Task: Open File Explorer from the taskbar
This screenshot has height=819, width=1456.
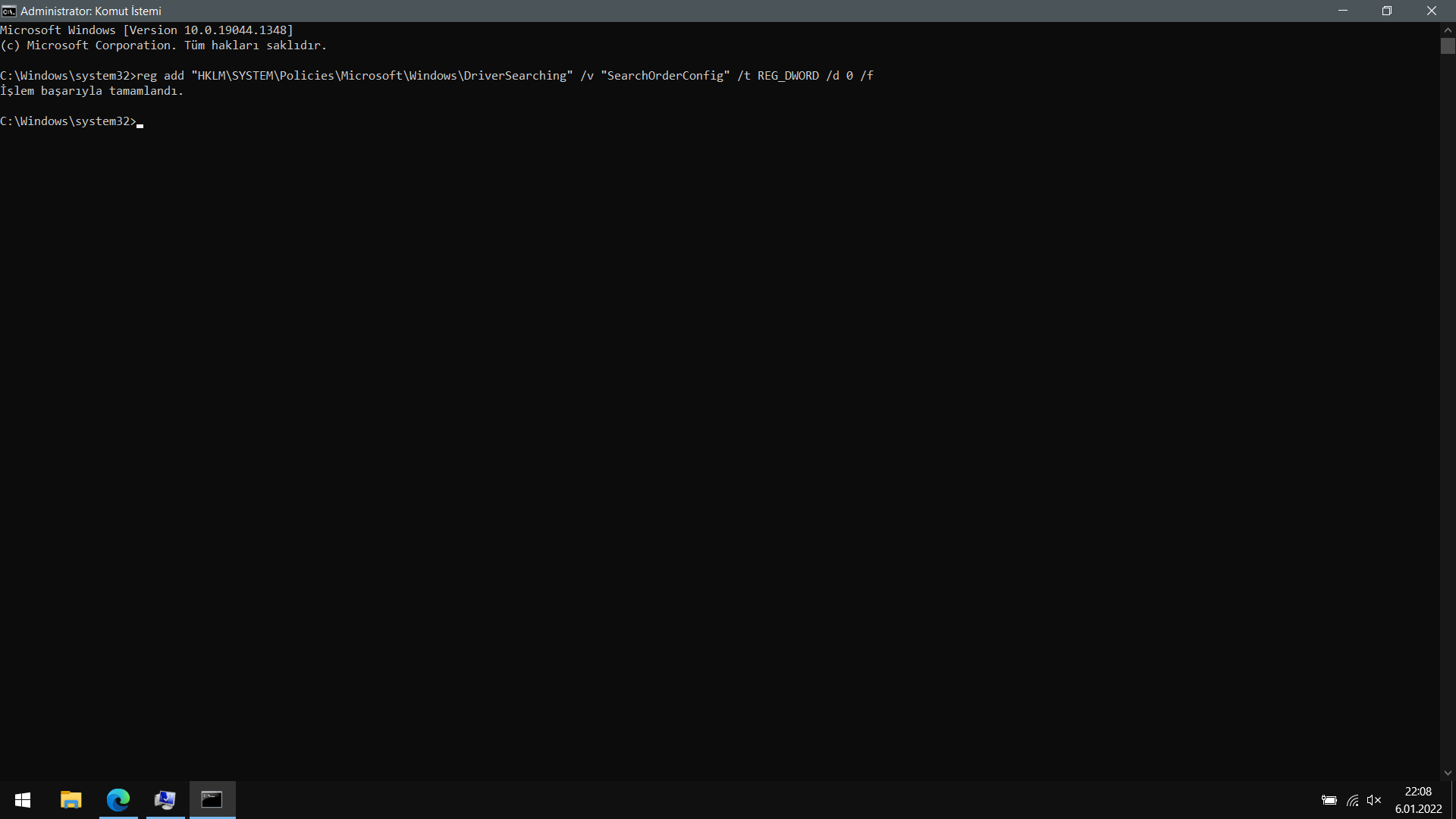Action: pyautogui.click(x=71, y=800)
